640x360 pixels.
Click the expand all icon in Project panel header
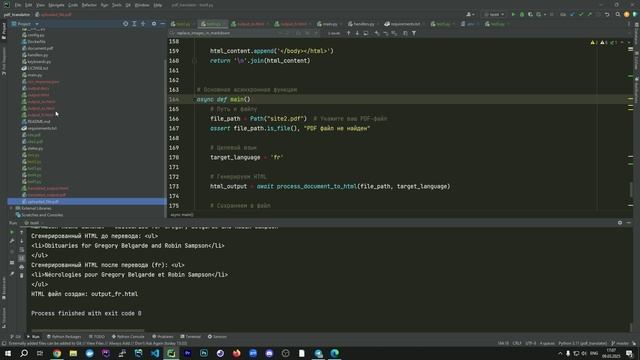(134, 24)
